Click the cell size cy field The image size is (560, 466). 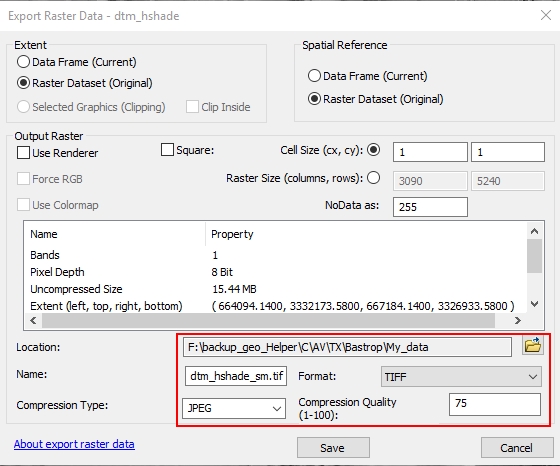(x=508, y=152)
